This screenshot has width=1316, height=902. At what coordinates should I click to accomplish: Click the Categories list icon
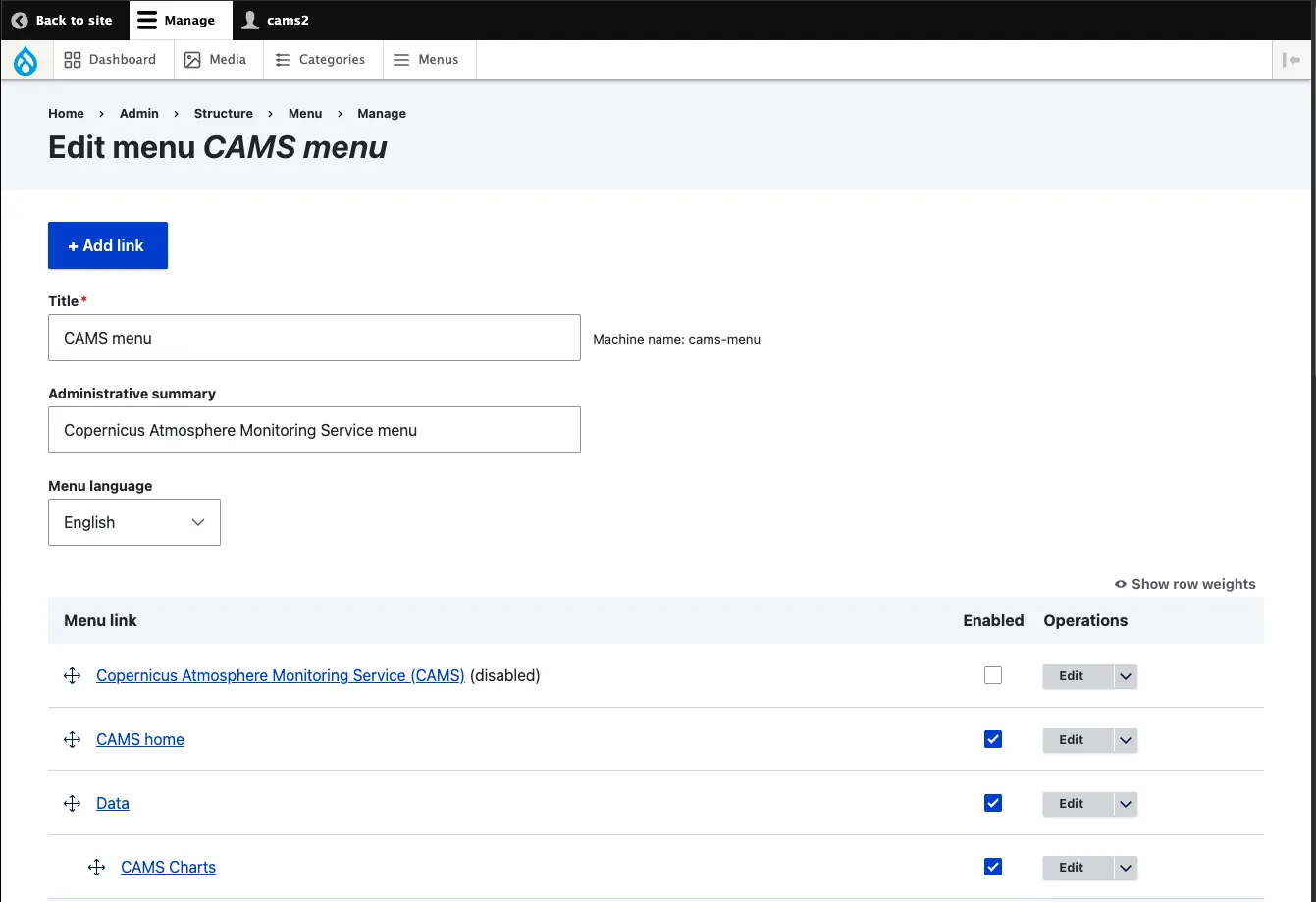point(283,60)
